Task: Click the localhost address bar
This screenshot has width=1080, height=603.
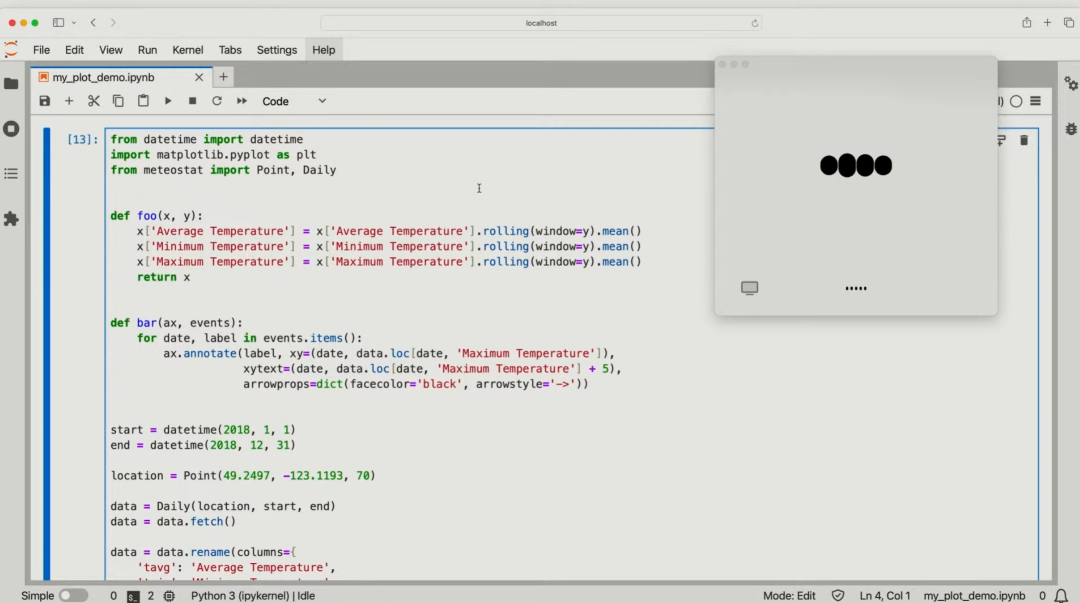Action: (x=541, y=23)
